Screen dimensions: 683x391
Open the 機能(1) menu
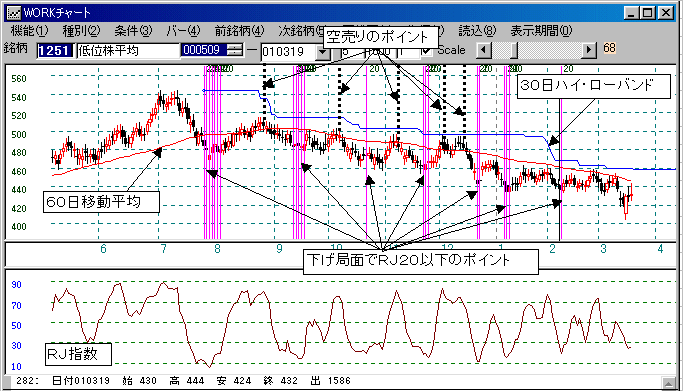pyautogui.click(x=29, y=31)
